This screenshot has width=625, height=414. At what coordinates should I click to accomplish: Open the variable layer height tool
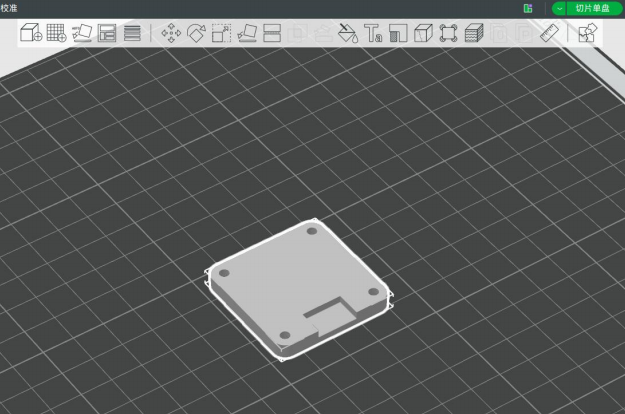pos(132,33)
